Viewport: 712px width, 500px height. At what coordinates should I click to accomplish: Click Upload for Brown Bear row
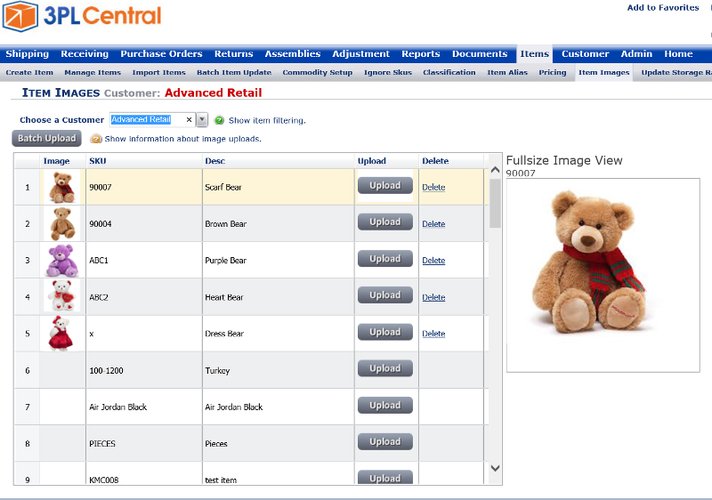click(x=385, y=222)
